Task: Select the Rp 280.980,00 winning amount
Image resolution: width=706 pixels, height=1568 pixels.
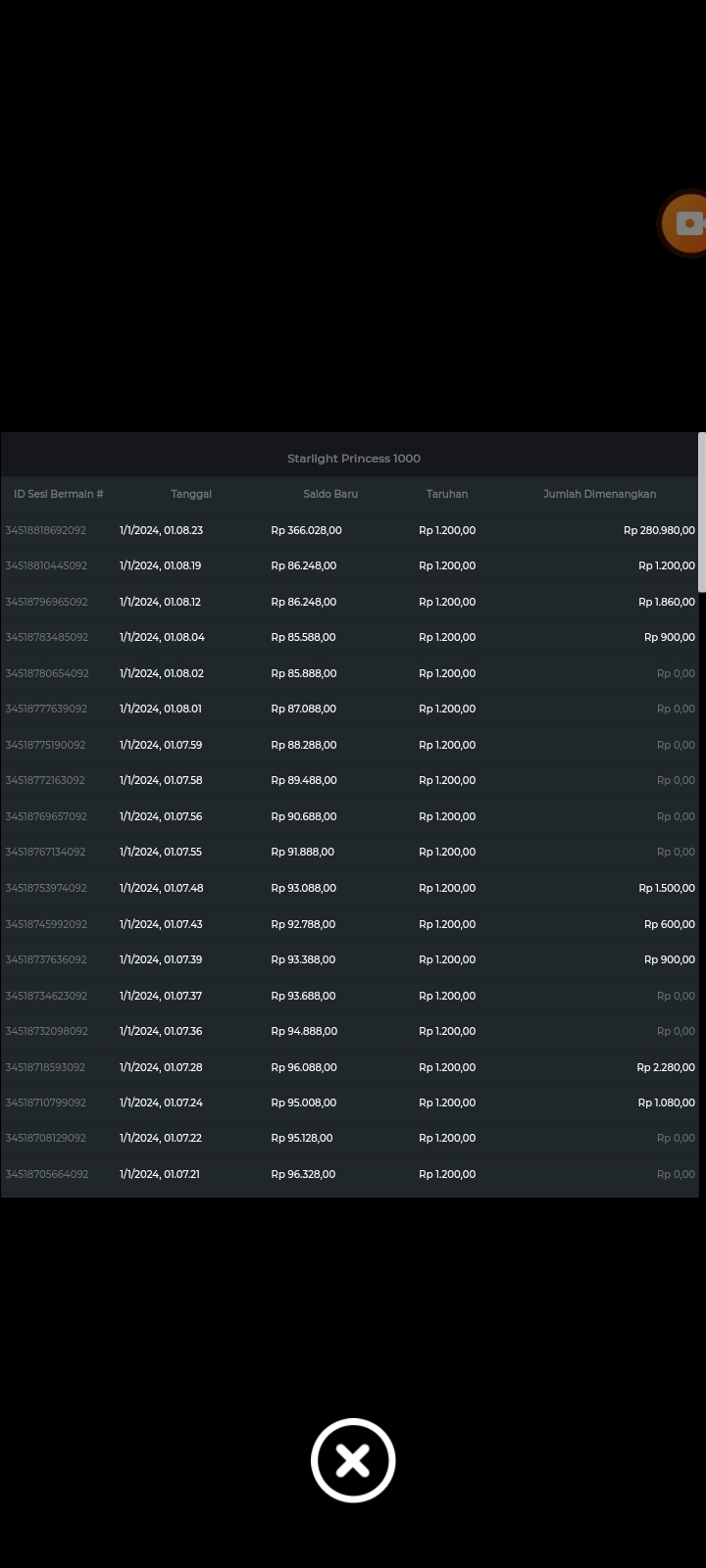Action: click(659, 530)
